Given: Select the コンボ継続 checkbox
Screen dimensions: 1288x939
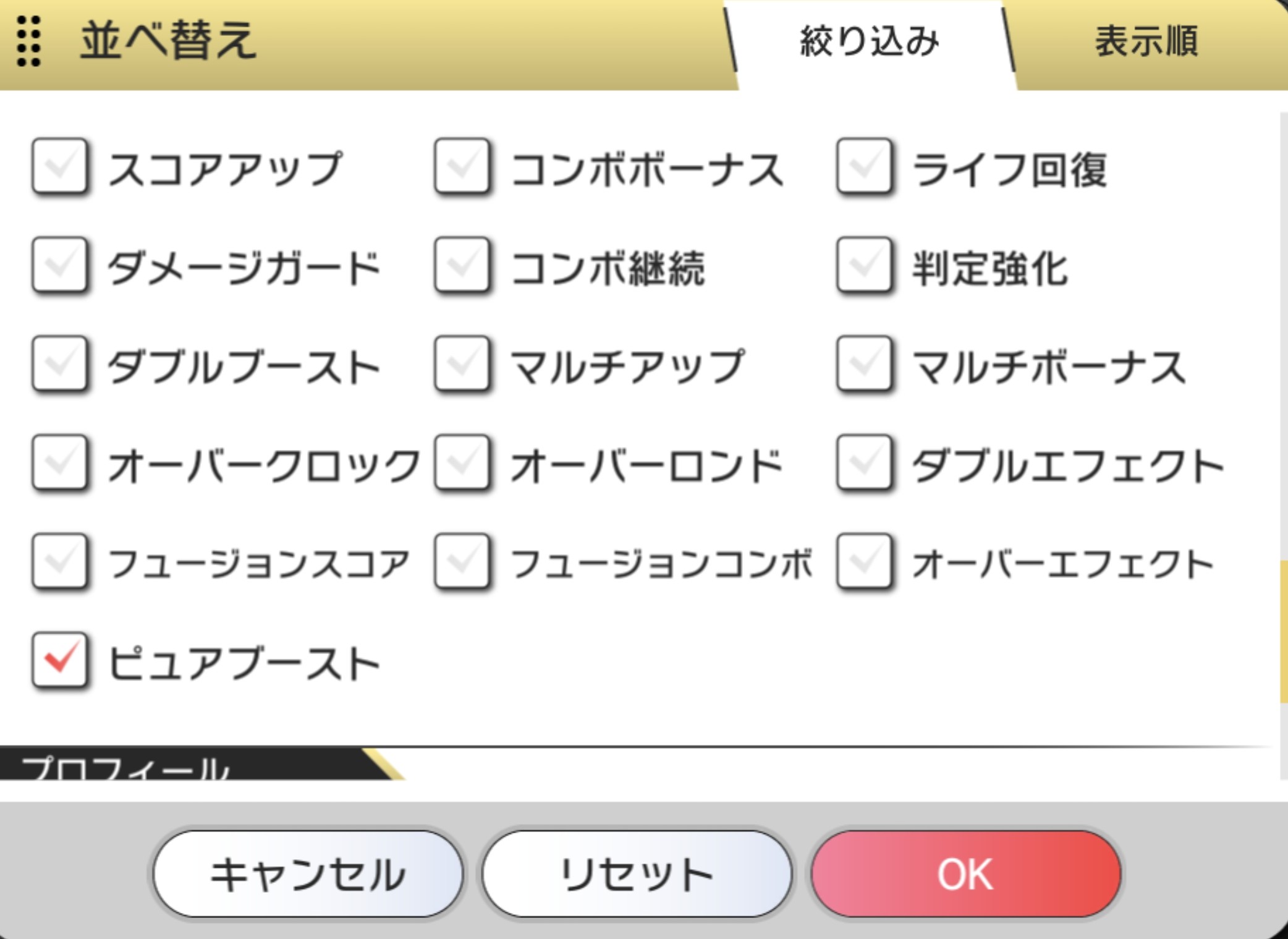Looking at the screenshot, I should [x=462, y=266].
